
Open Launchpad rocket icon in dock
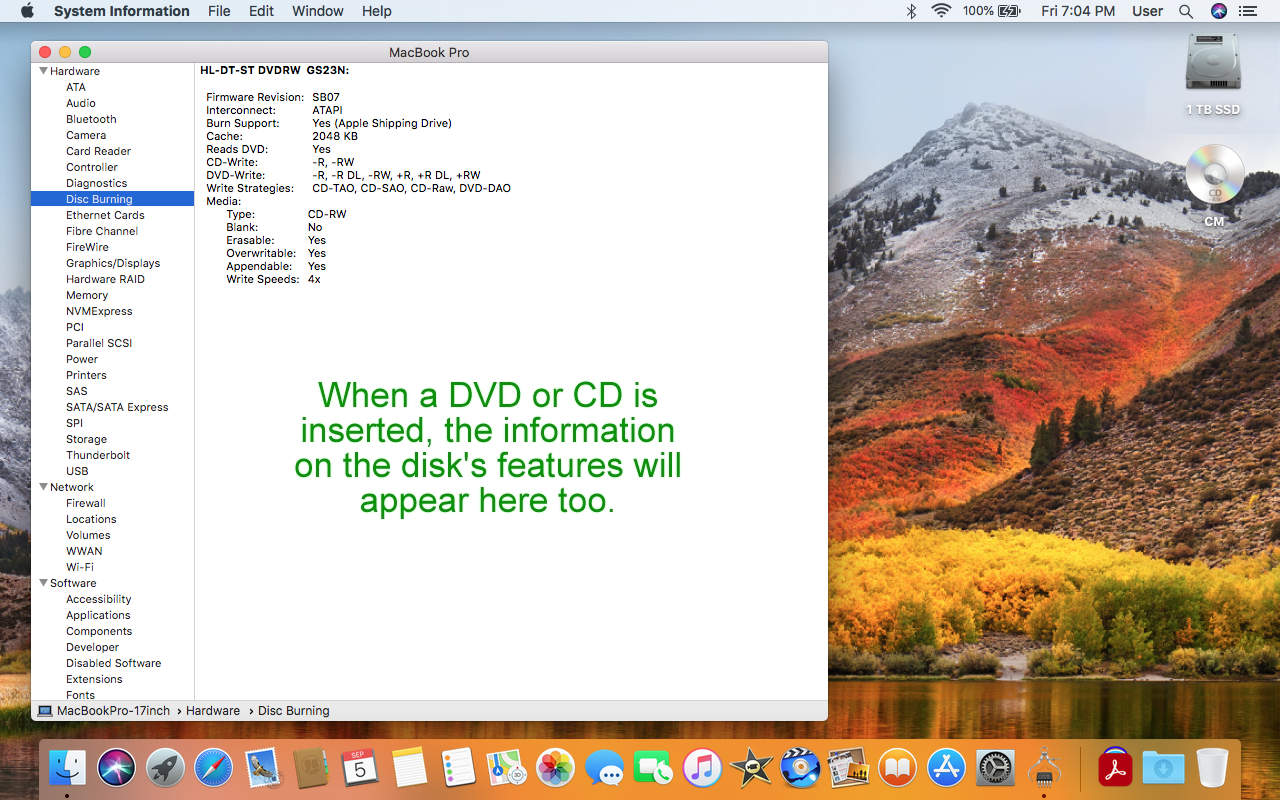pyautogui.click(x=165, y=768)
